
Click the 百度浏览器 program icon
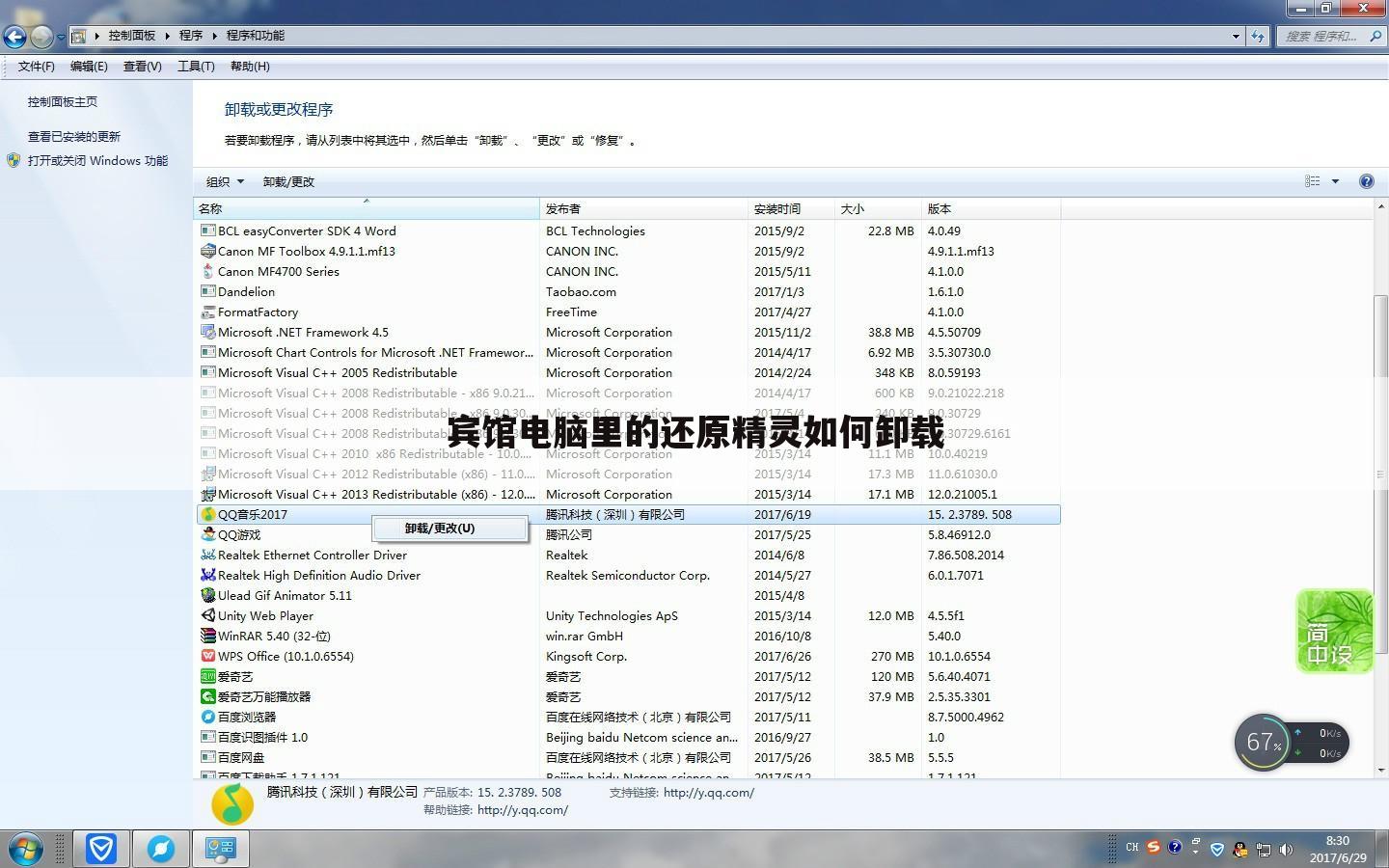(x=207, y=718)
